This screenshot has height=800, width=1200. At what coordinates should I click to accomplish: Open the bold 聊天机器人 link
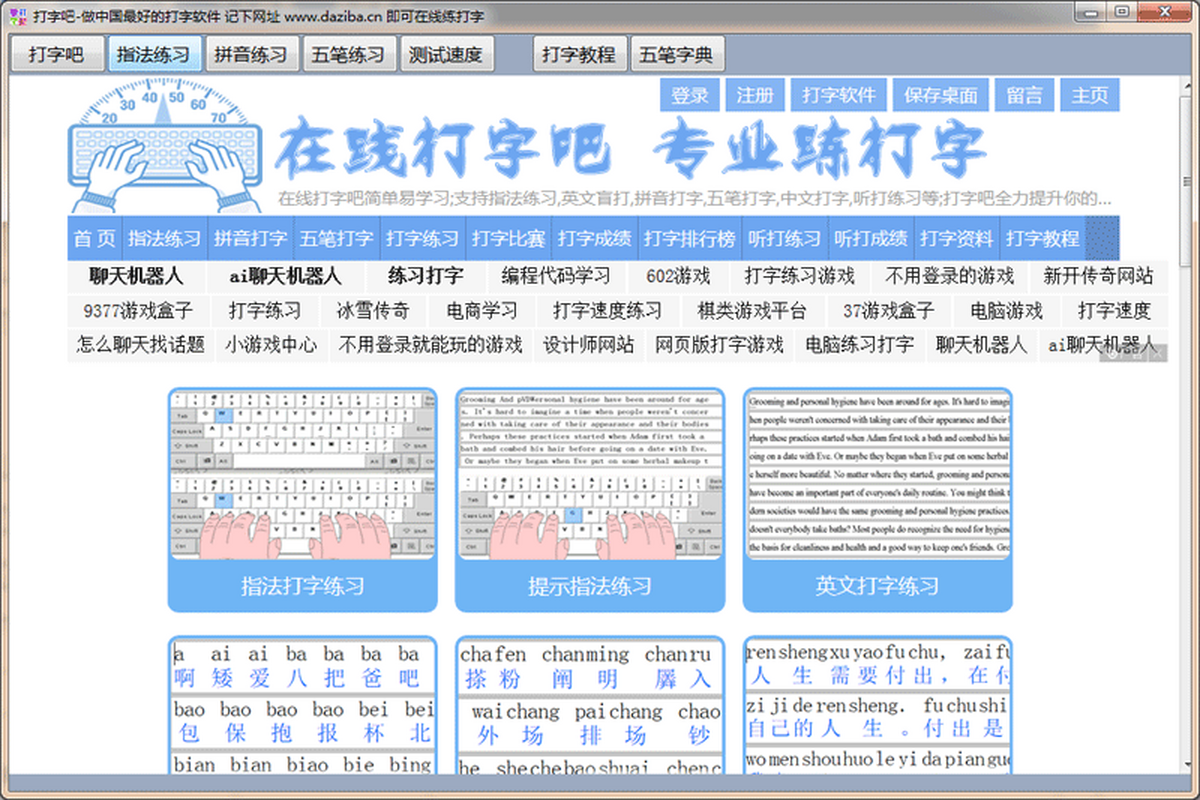[136, 276]
